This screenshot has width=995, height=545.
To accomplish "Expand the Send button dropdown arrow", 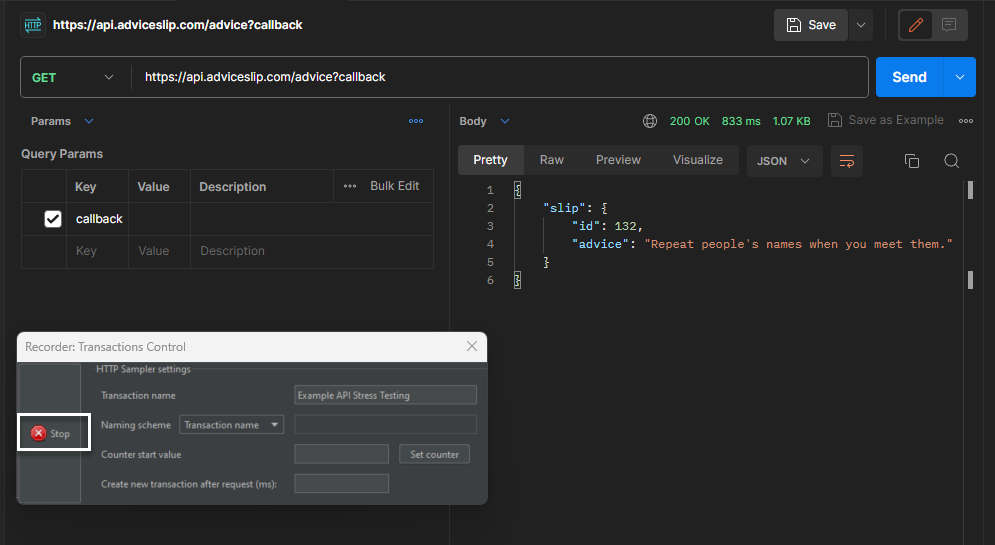I will point(960,77).
